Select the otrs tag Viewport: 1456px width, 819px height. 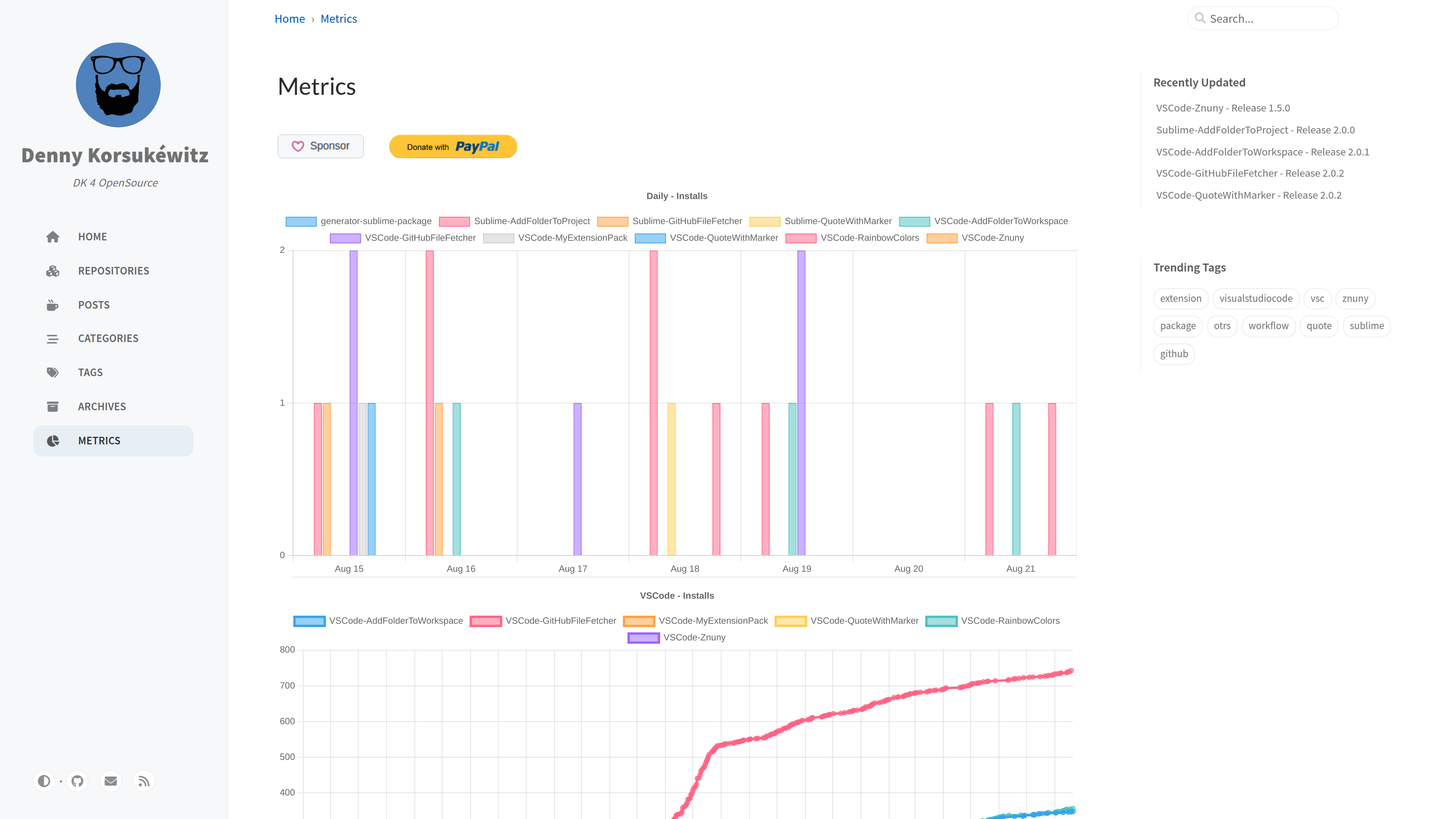click(1222, 326)
